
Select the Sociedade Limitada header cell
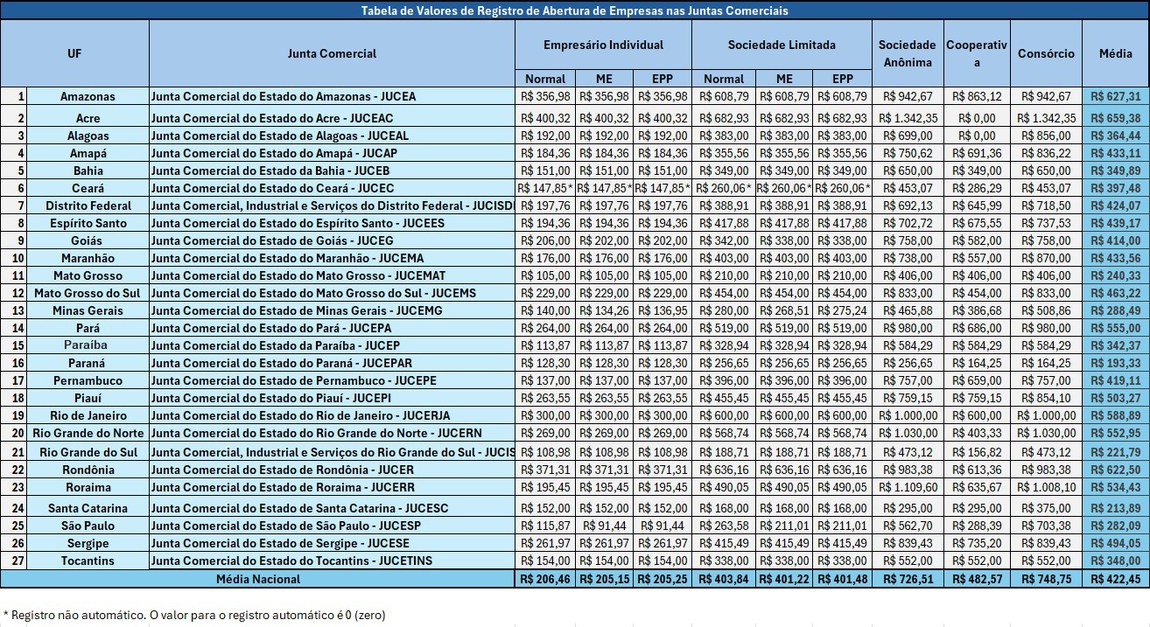(781, 45)
